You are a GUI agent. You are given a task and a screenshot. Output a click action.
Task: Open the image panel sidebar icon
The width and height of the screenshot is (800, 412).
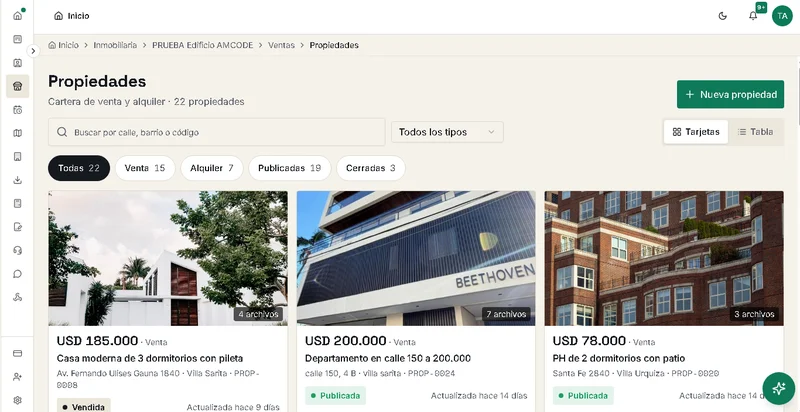coord(17,39)
